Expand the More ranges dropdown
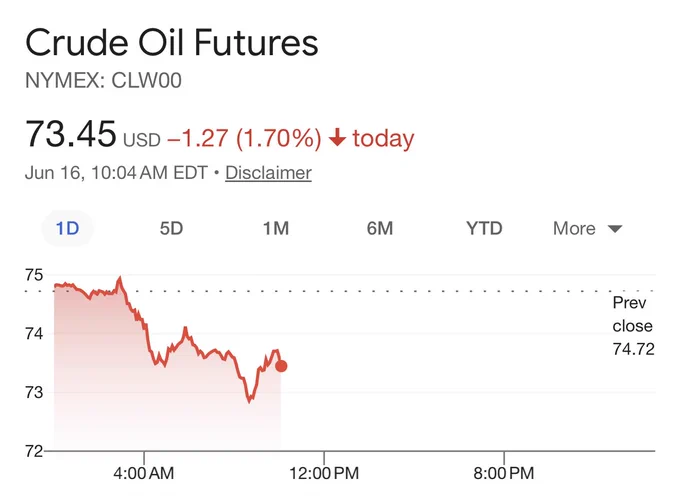The image size is (680, 496). (x=588, y=228)
